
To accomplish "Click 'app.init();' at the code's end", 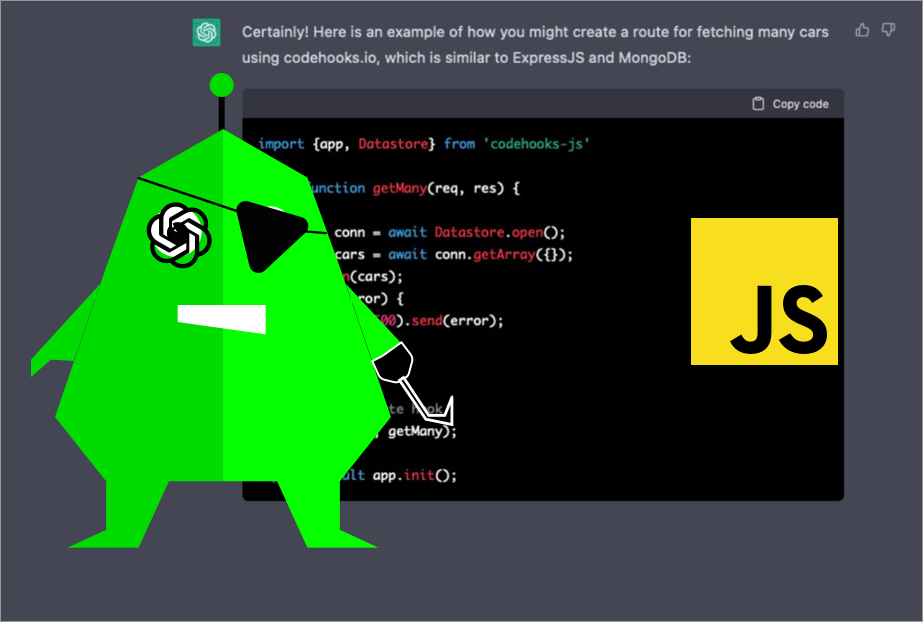I will click(x=414, y=475).
